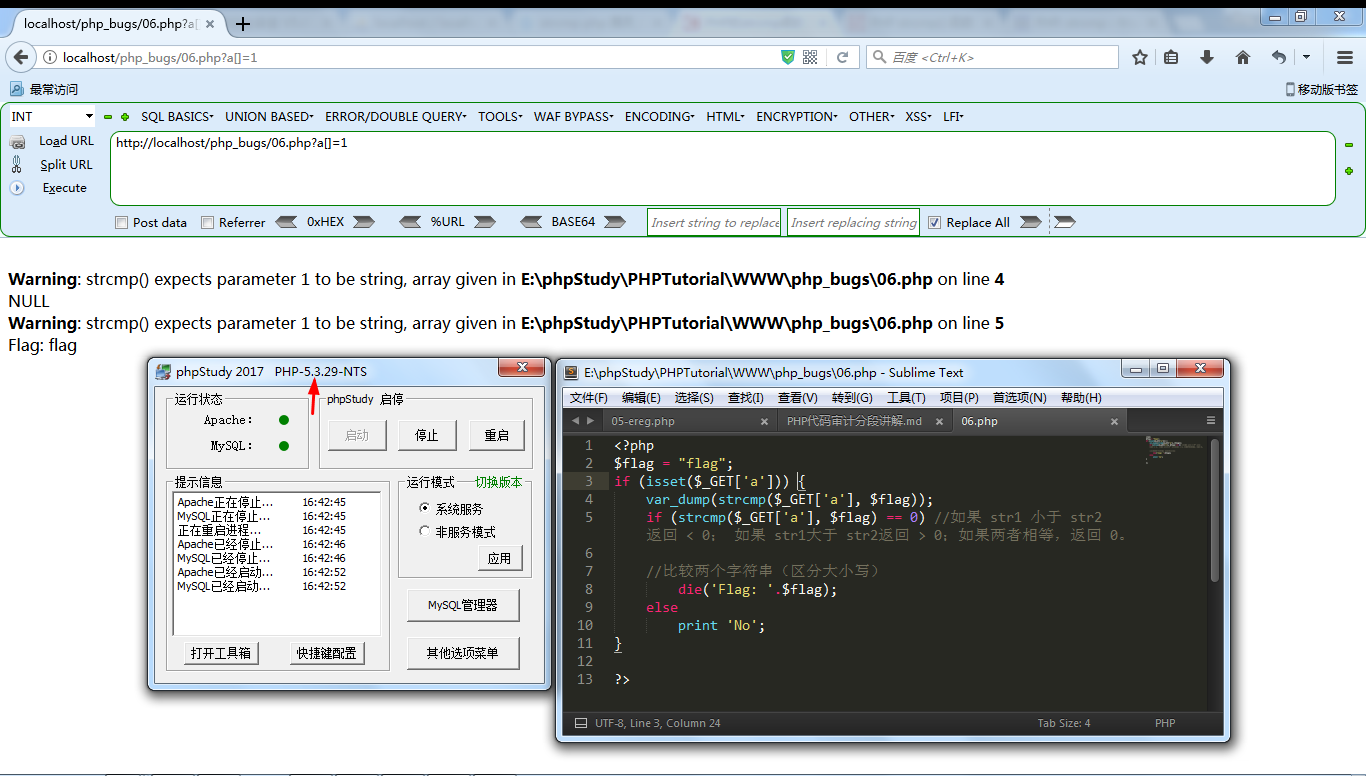Click left arrow before %URL

point(410,222)
